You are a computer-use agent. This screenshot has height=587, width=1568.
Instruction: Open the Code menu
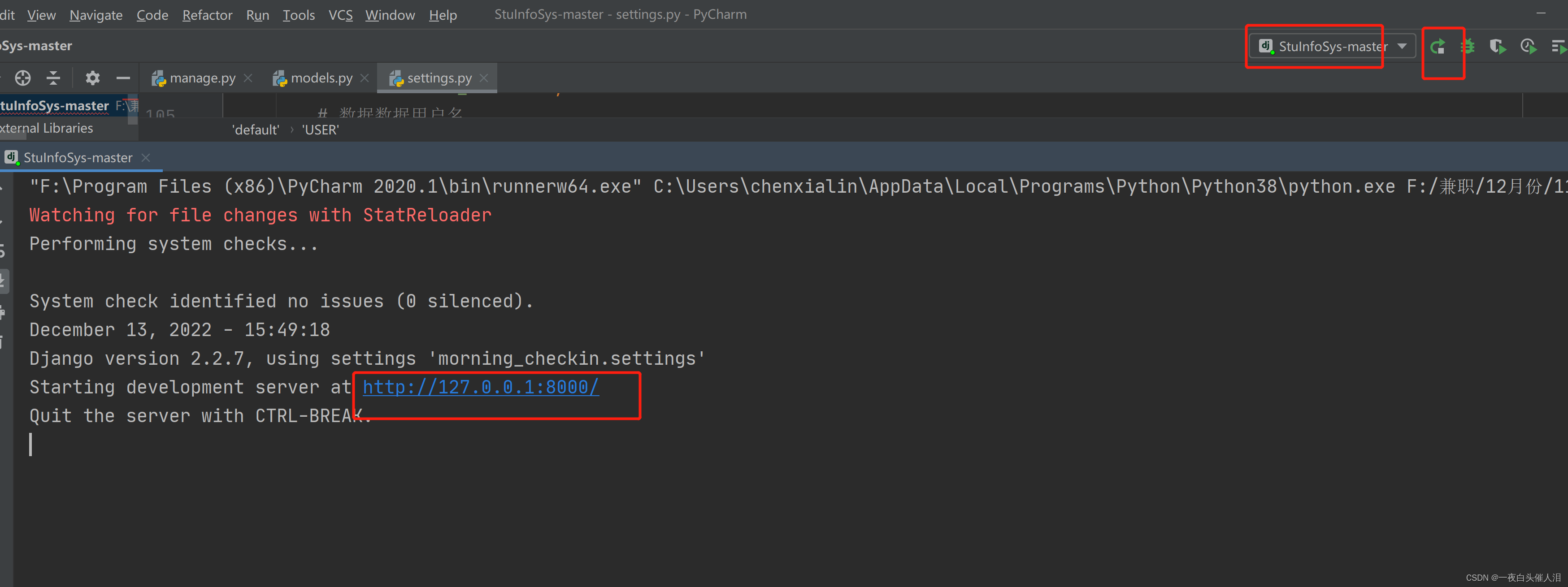(152, 15)
